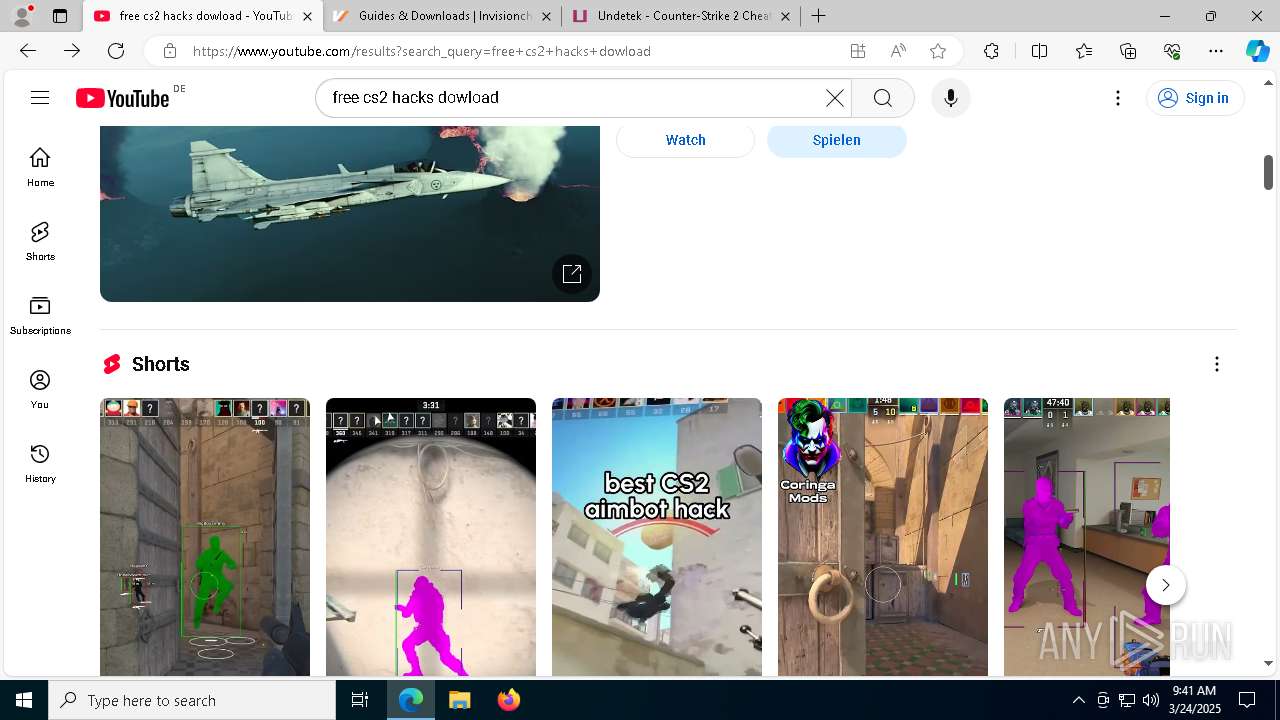Open File Explorer from the taskbar
Screen dimensions: 1280x720
pyautogui.click(x=459, y=700)
